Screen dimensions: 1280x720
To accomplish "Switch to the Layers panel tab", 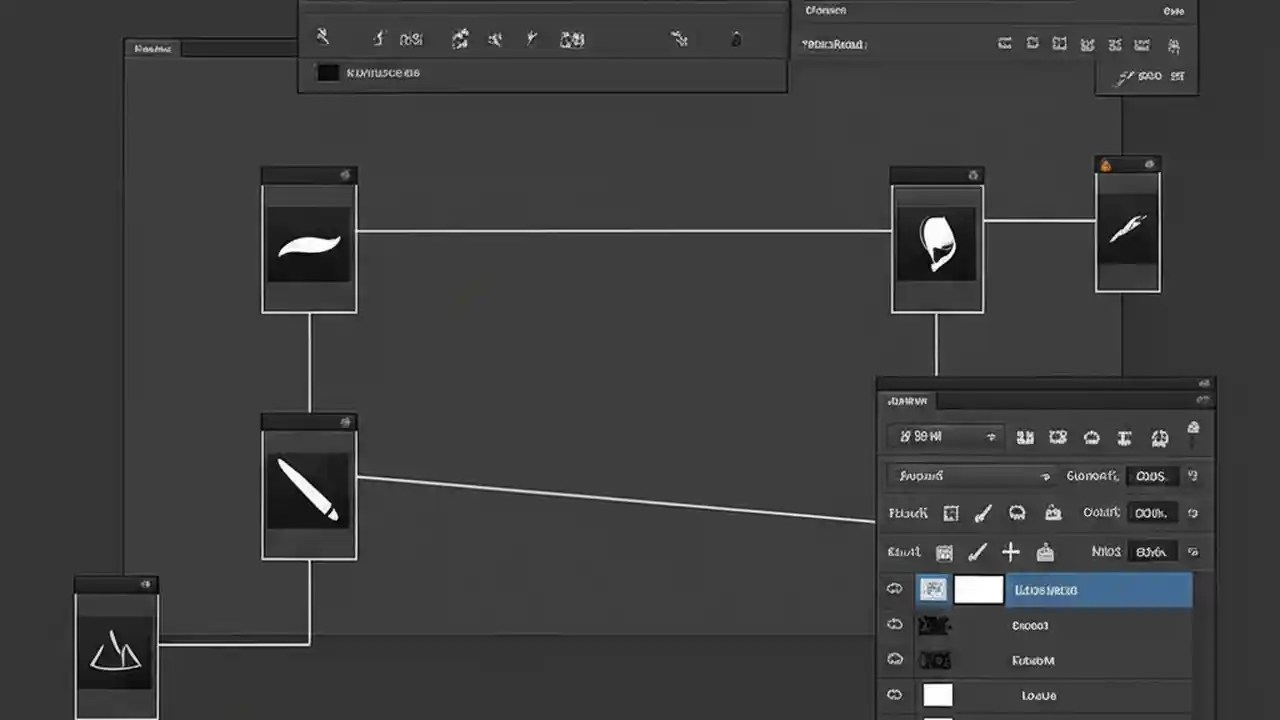I will (x=907, y=400).
